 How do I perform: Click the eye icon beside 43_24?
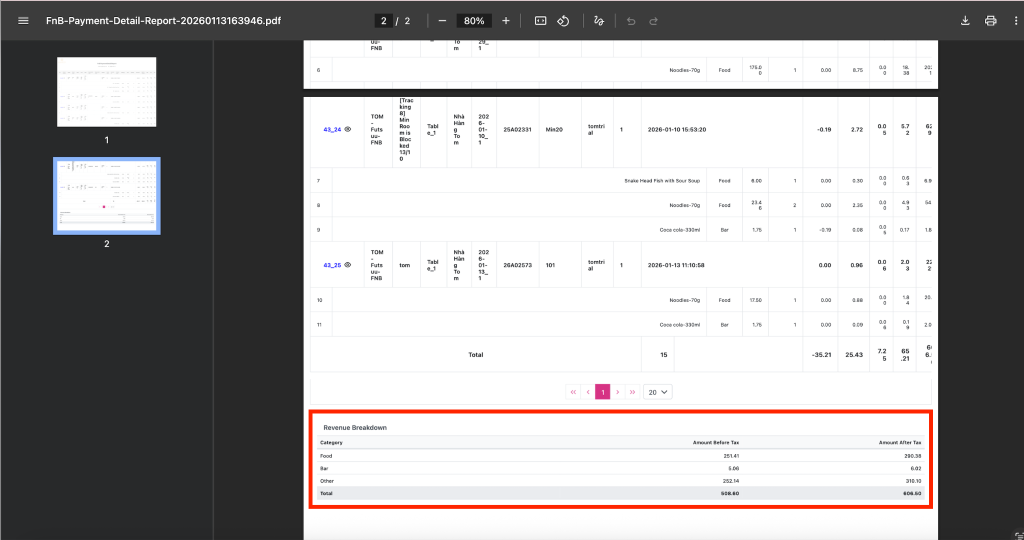click(x=348, y=129)
